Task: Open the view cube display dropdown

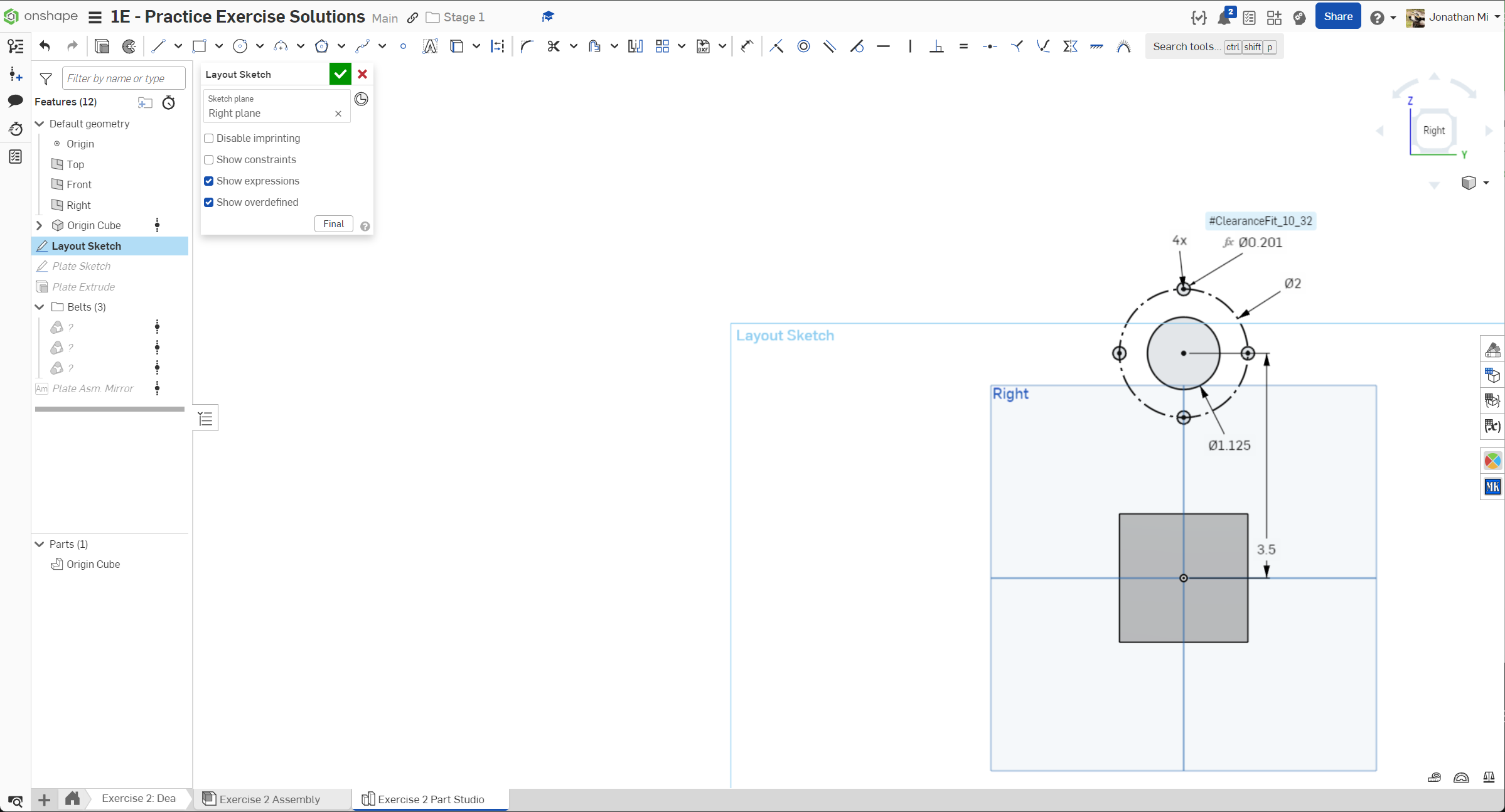Action: click(1486, 183)
